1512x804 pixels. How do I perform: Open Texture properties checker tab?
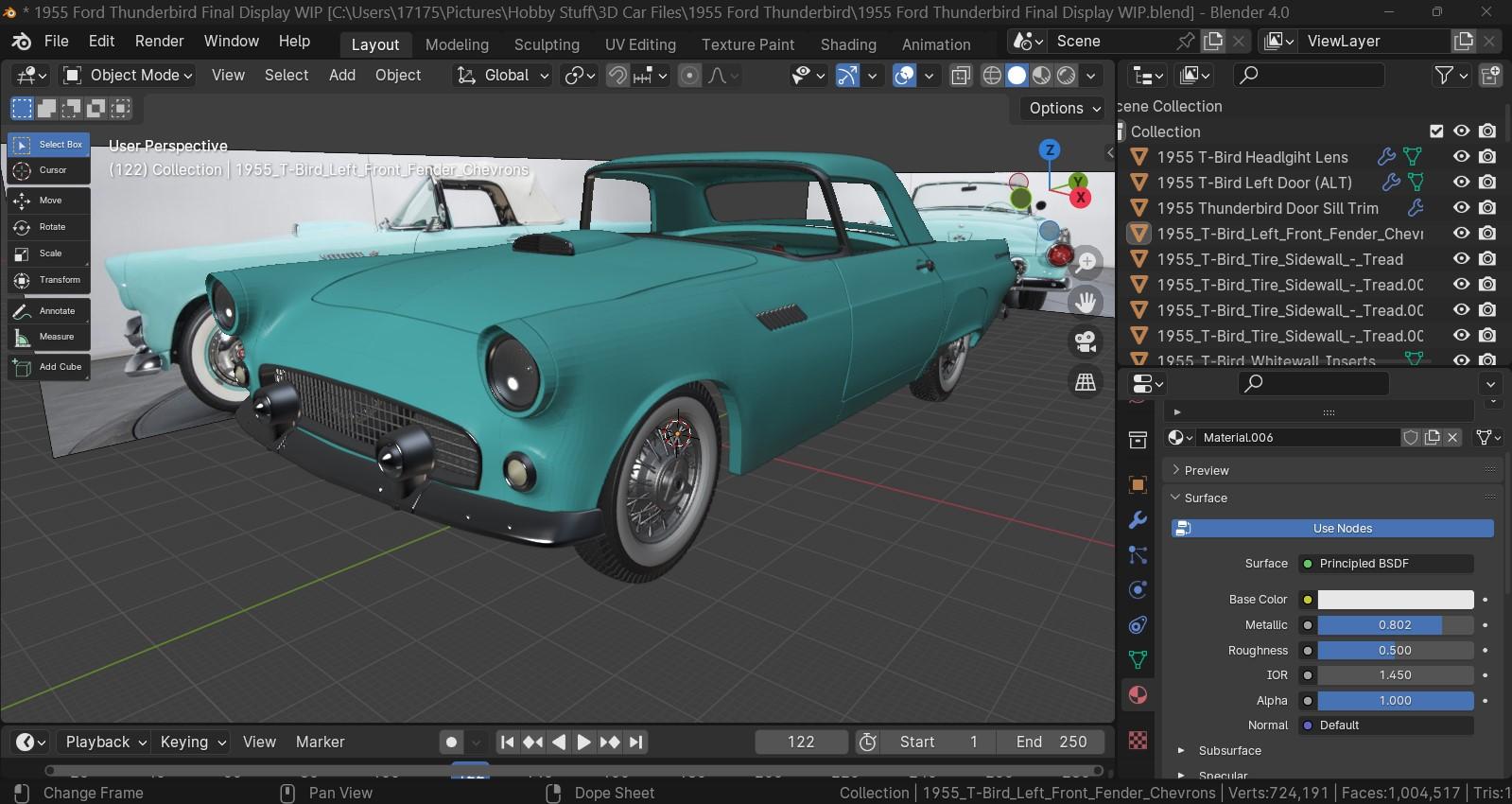pyautogui.click(x=1138, y=741)
